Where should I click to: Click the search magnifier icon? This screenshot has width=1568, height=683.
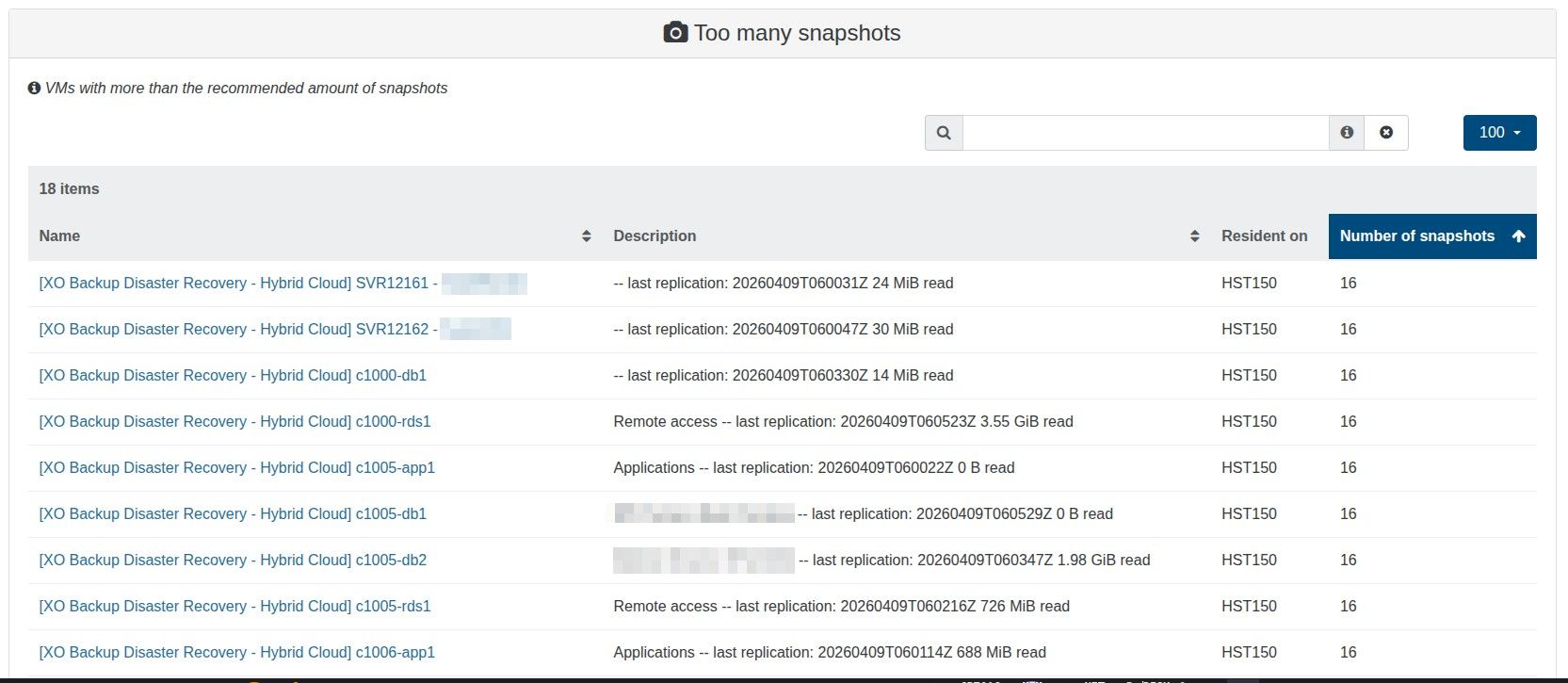tap(944, 133)
